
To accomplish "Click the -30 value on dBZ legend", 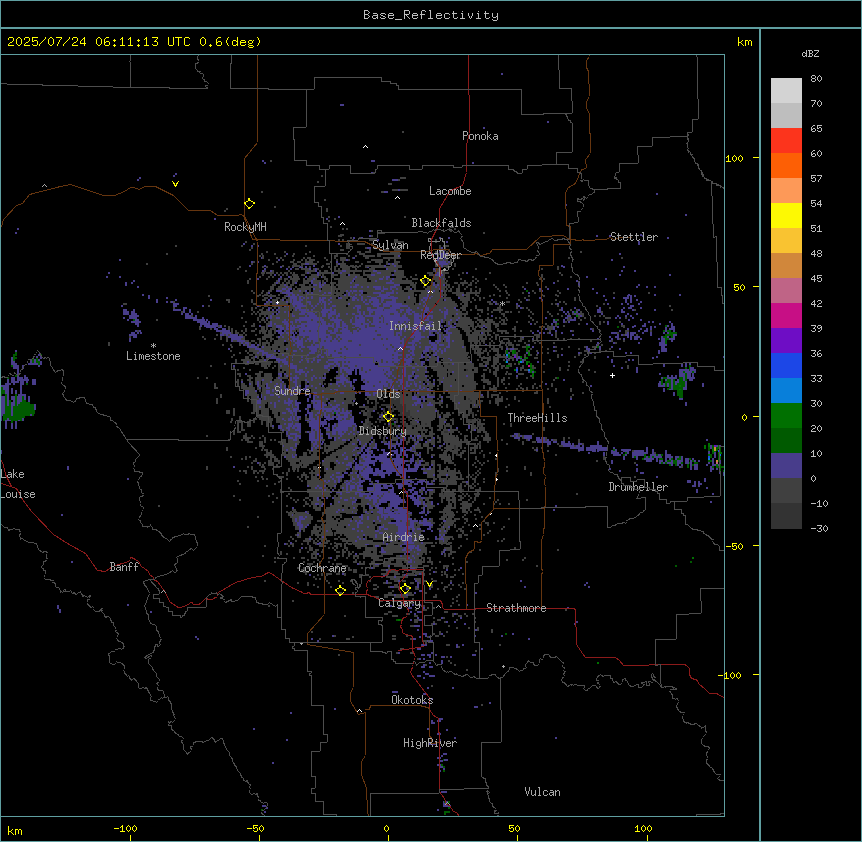I will pyautogui.click(x=819, y=528).
